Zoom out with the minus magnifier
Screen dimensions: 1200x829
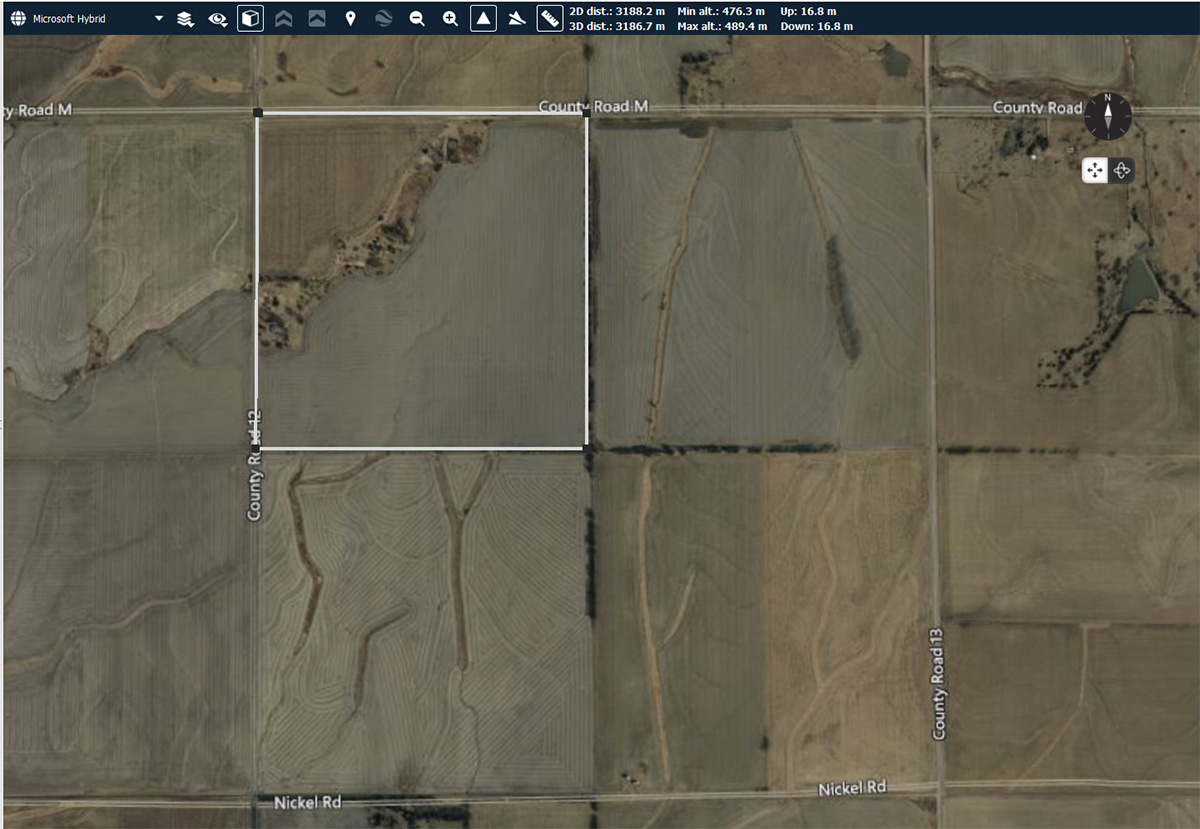pyautogui.click(x=417, y=18)
